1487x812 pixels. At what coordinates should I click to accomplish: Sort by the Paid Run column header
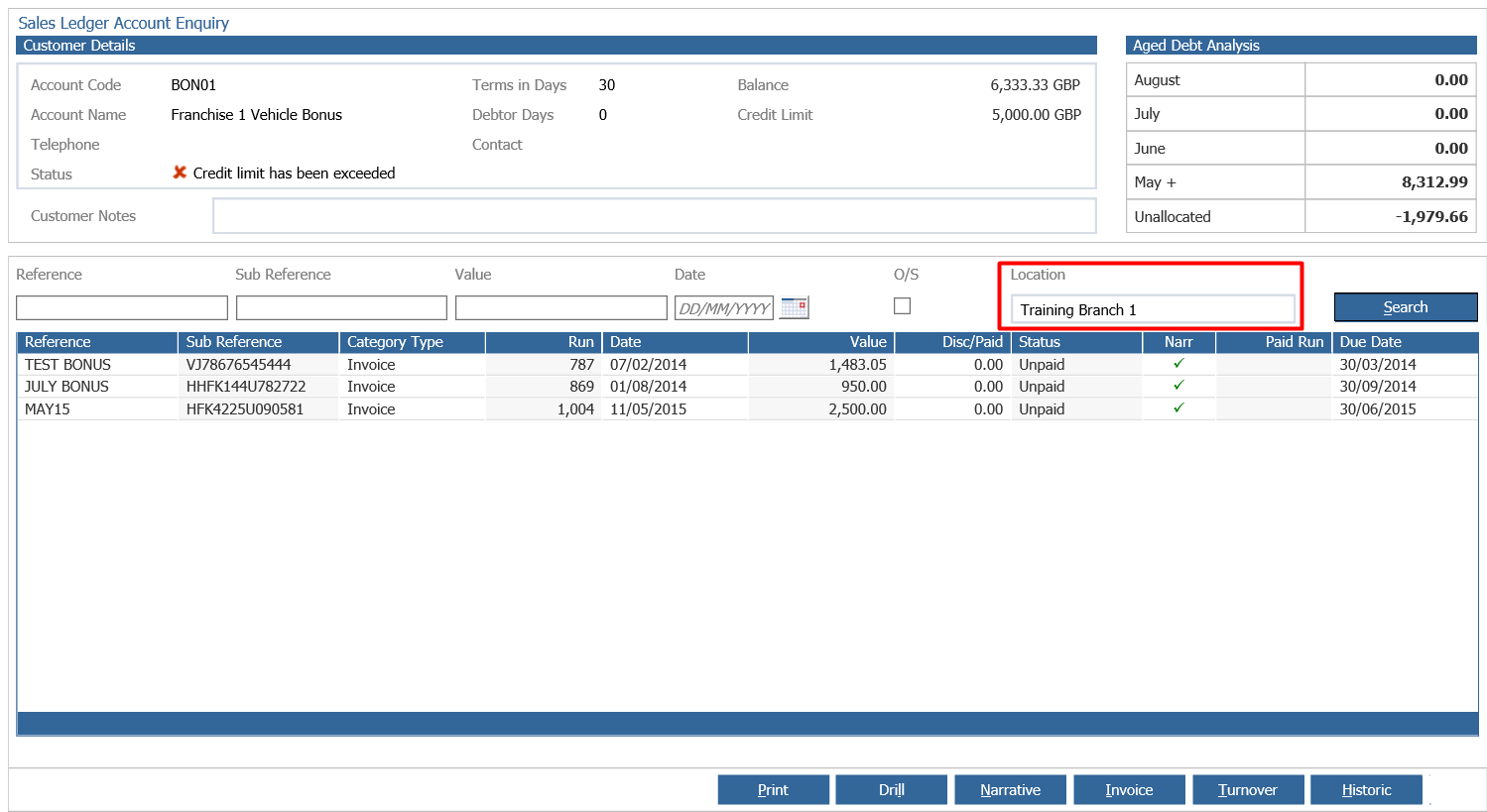(x=1274, y=342)
